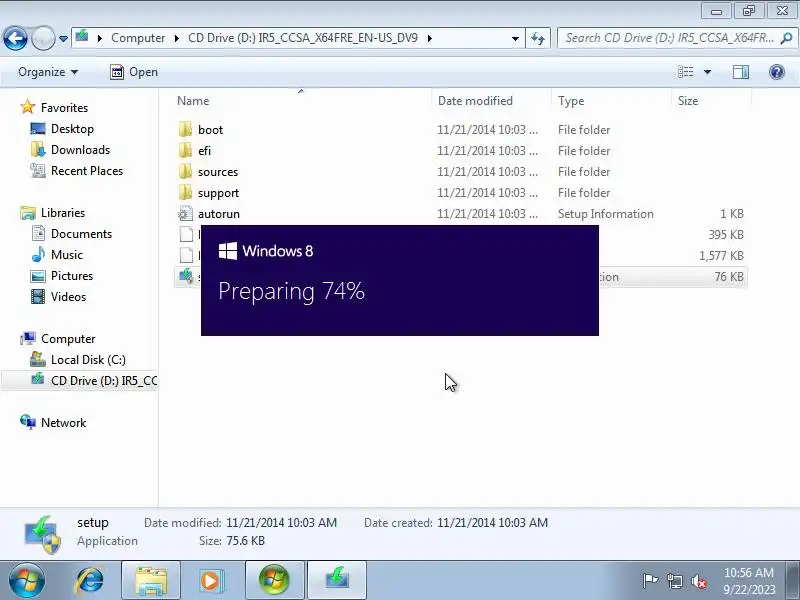Click the Open toolbar button
This screenshot has width=800, height=600.
[x=134, y=72]
